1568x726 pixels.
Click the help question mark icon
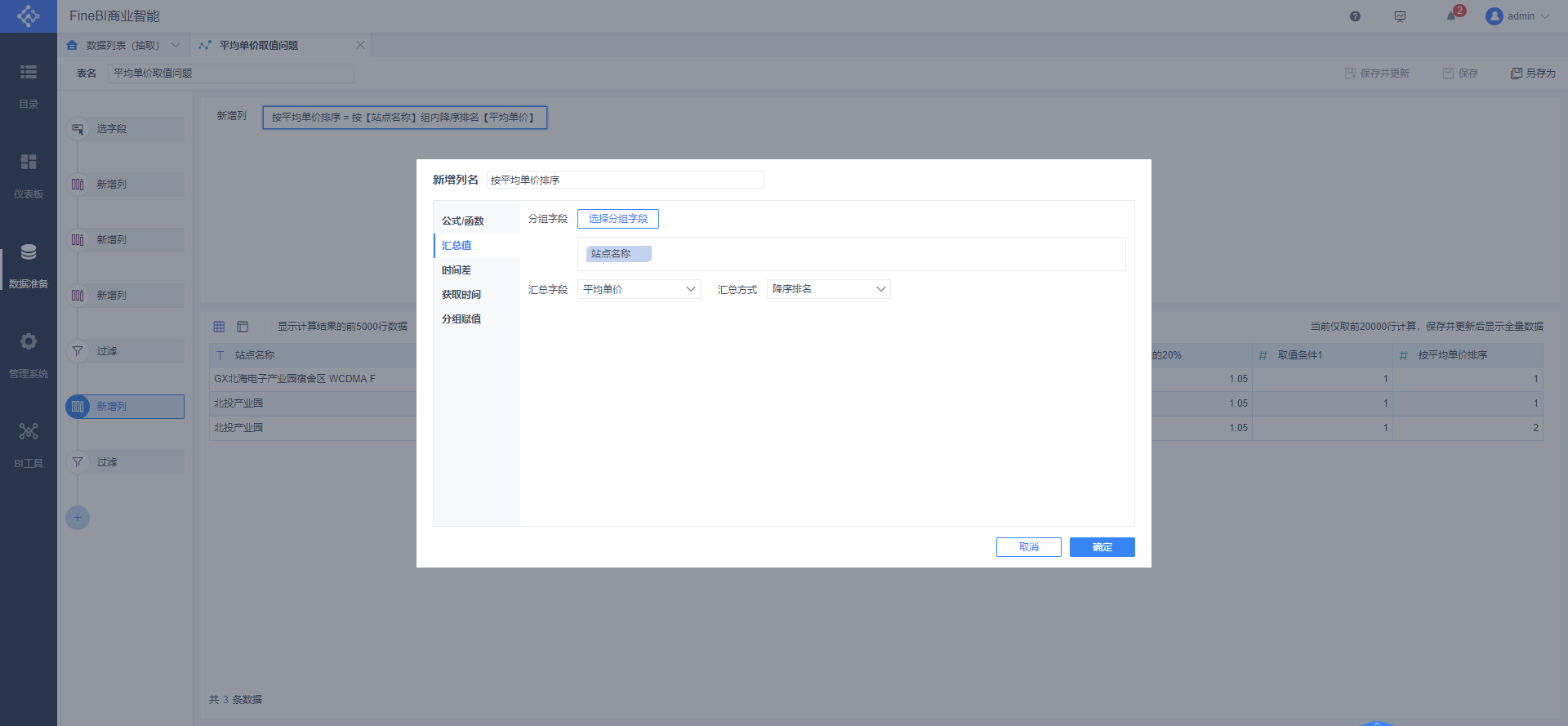[x=1355, y=16]
